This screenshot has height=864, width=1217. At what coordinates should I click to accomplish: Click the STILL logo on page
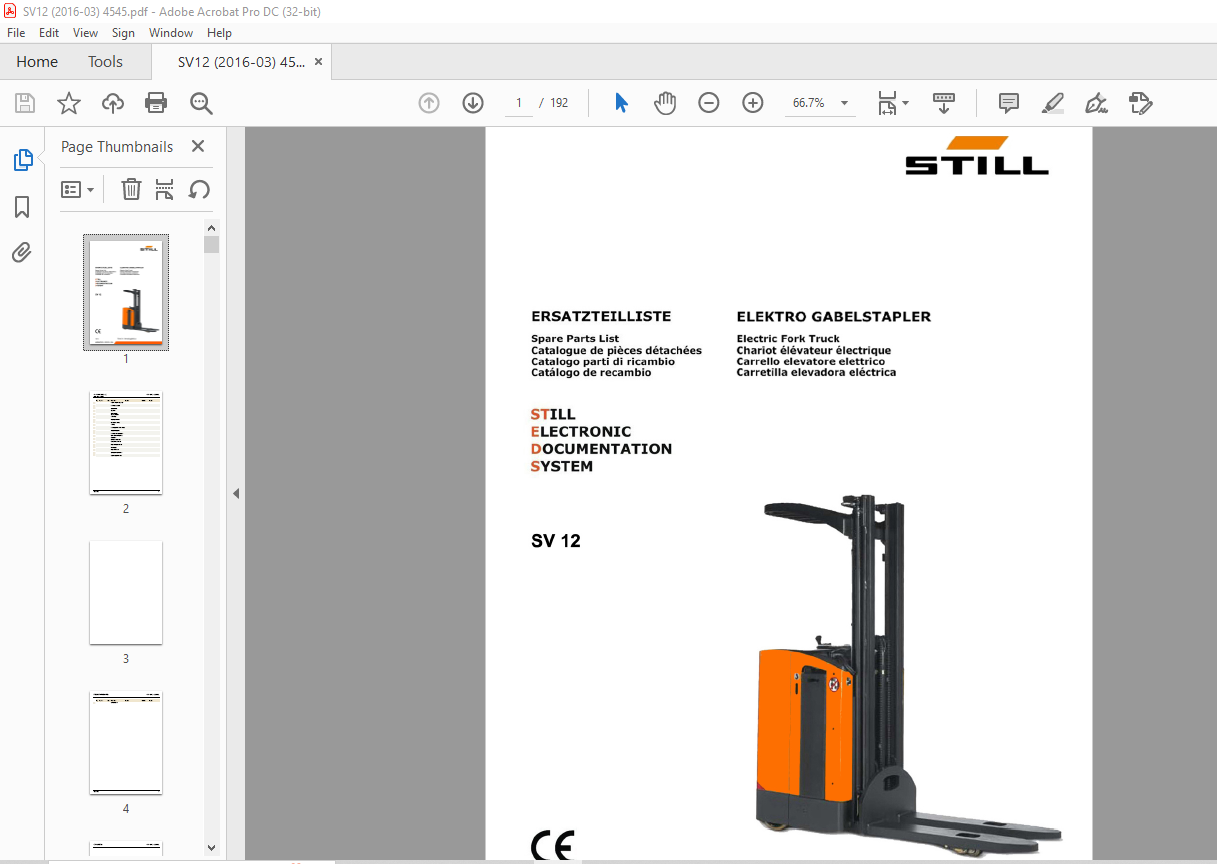coord(976,156)
